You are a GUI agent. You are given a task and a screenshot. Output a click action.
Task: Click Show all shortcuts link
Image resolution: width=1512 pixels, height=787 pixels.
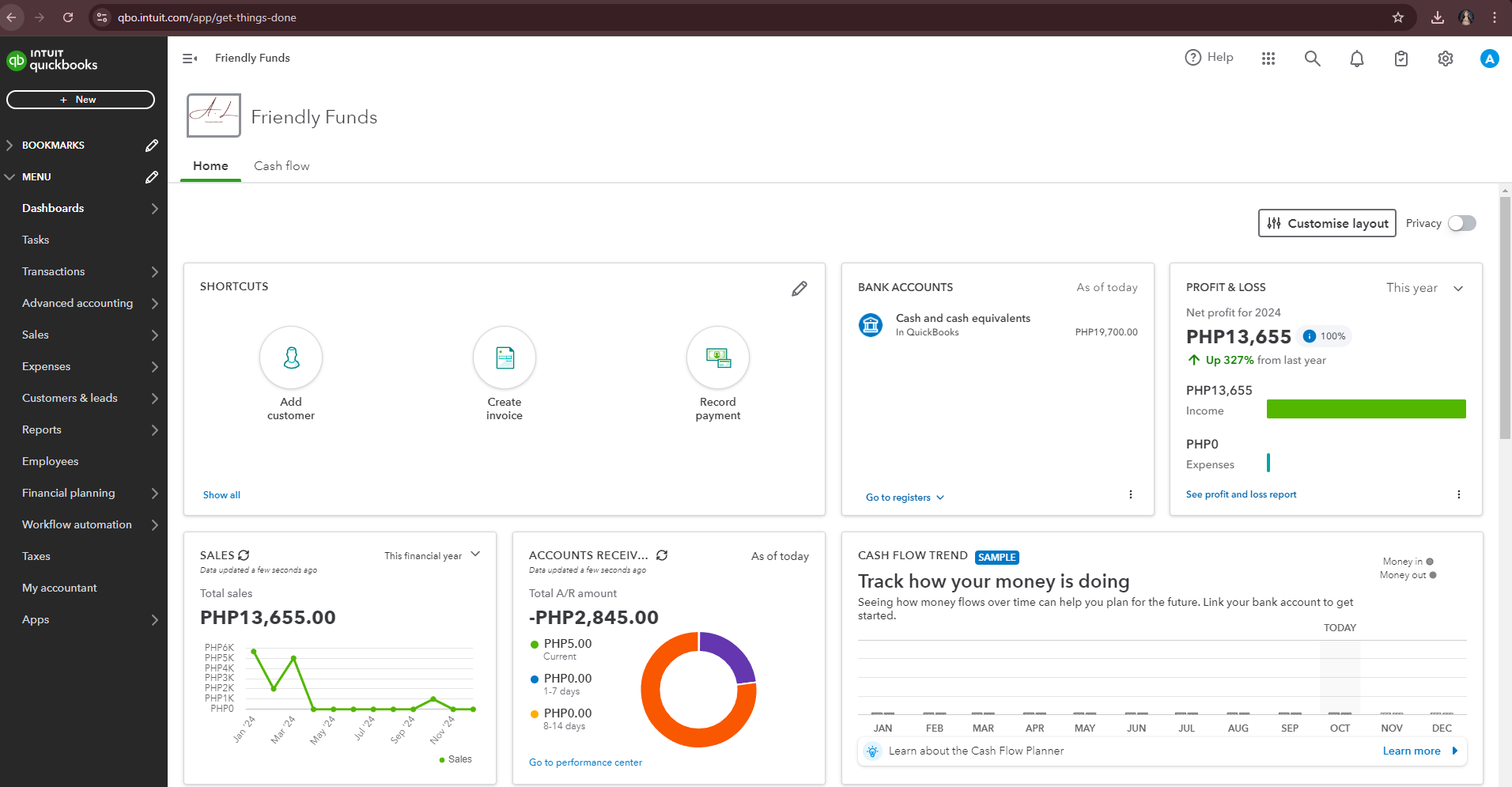(x=221, y=495)
